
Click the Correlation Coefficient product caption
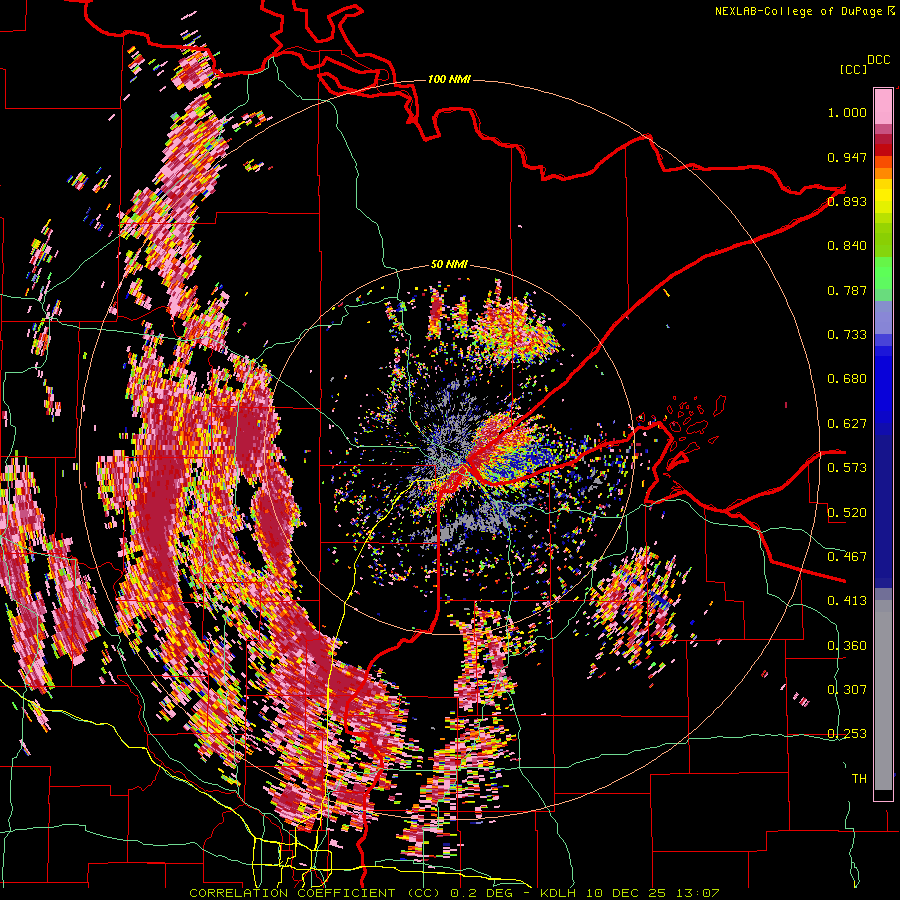(x=453, y=893)
